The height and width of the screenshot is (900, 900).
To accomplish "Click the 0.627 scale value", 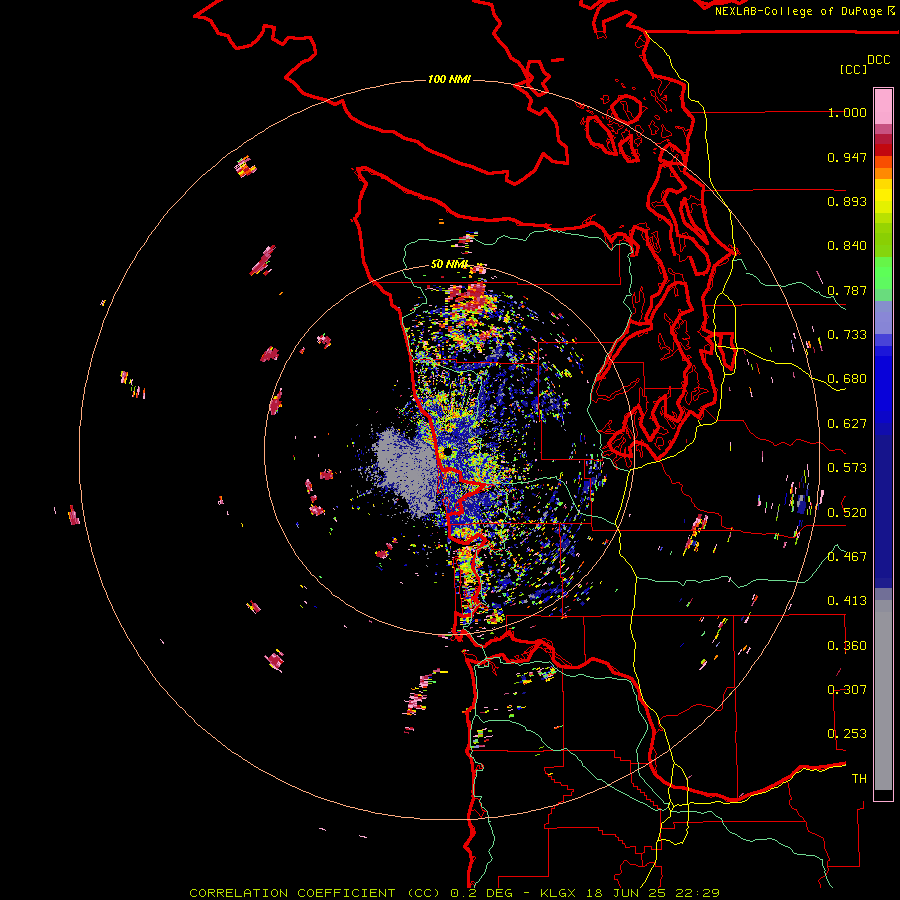I will tap(847, 424).
